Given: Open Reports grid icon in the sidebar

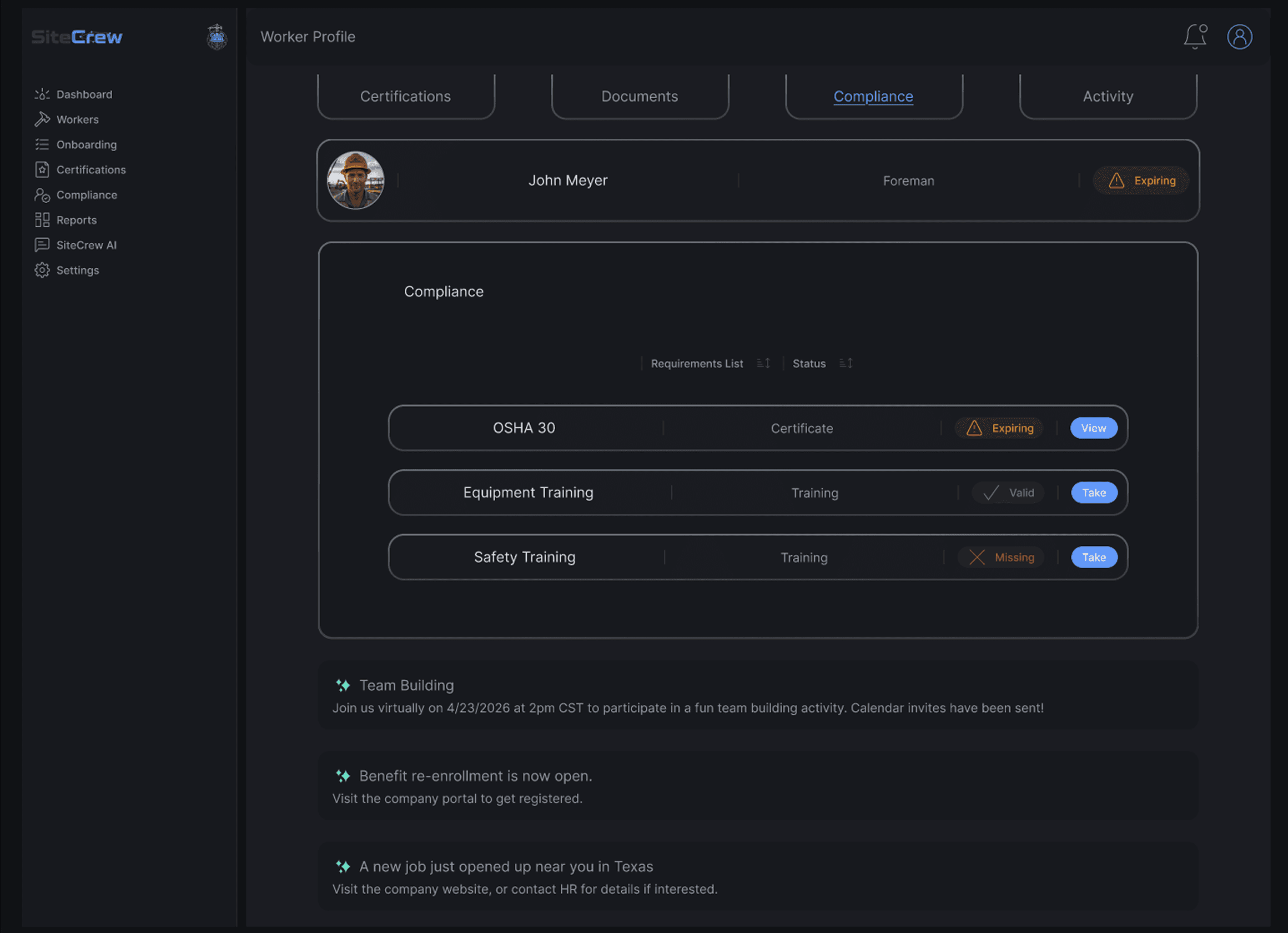Looking at the screenshot, I should pos(42,220).
